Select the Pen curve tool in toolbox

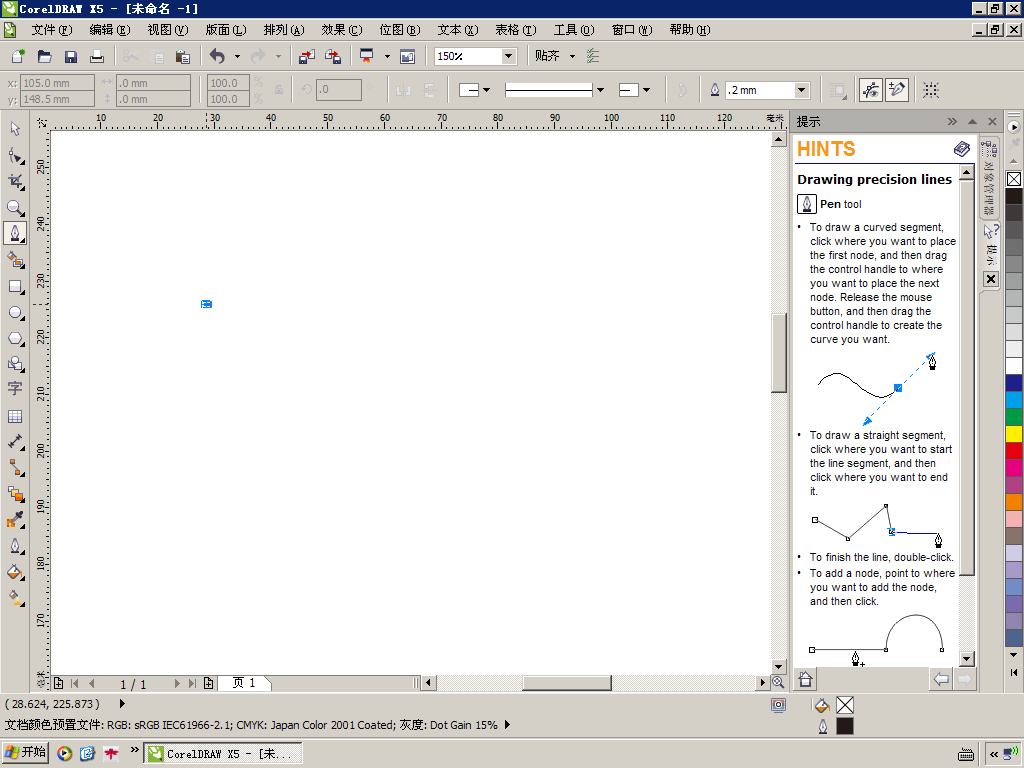tap(15, 233)
